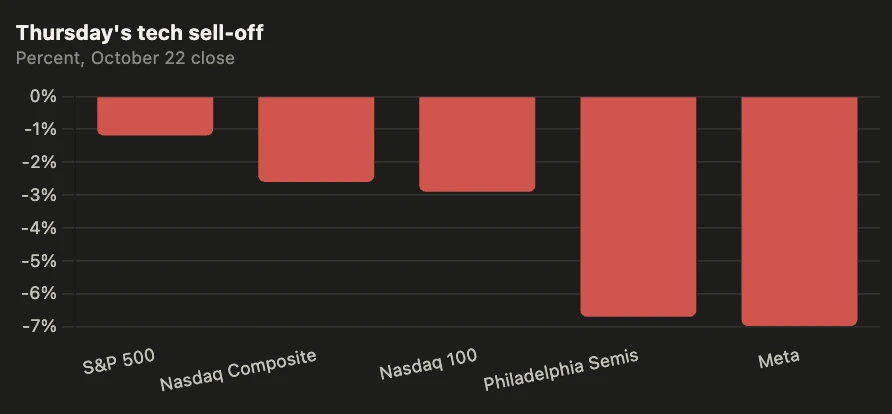892x414 pixels.
Task: Click the -2% y-axis label
Action: [40, 162]
